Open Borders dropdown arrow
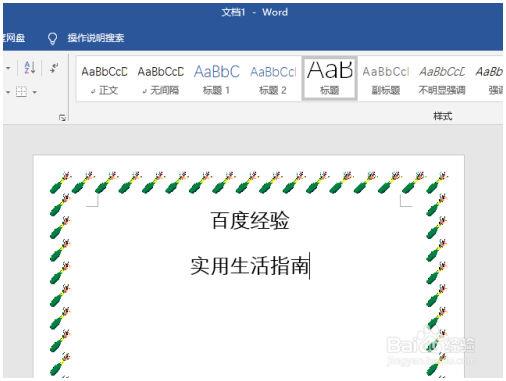This screenshot has width=506, height=381. tap(34, 92)
